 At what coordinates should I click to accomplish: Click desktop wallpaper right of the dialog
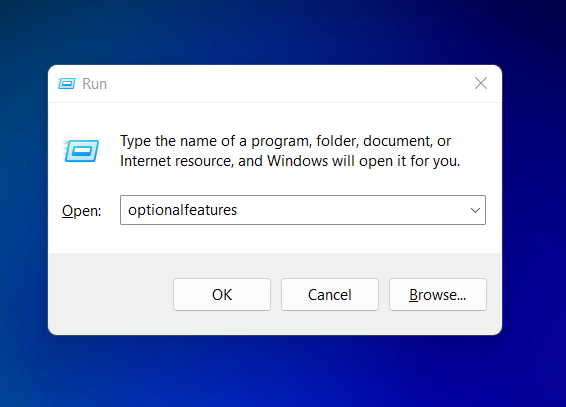(534, 202)
